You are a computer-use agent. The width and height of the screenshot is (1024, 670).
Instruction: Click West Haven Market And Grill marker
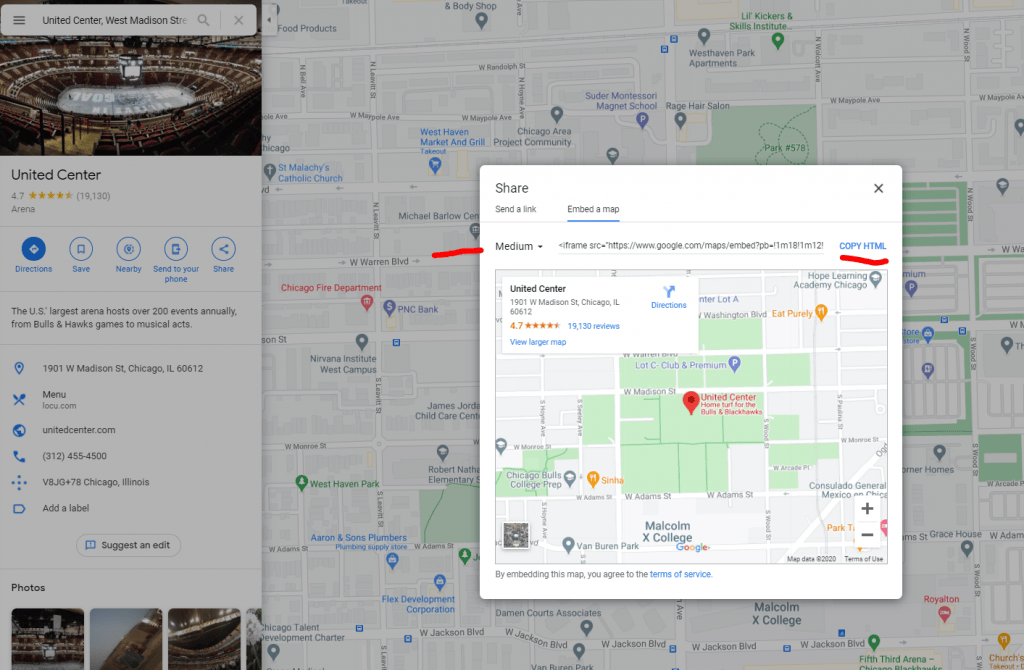click(434, 166)
